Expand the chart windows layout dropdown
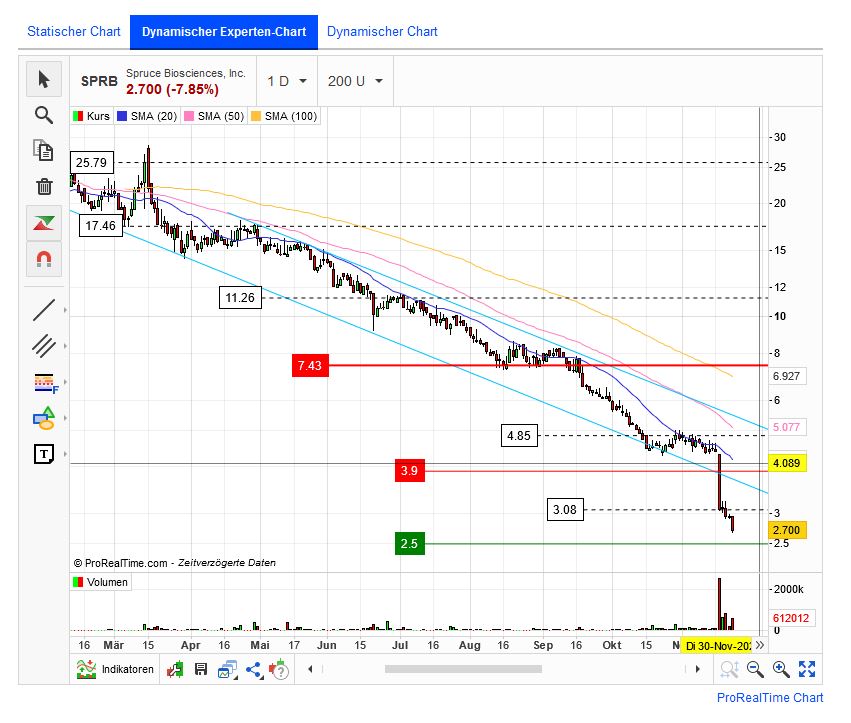The width and height of the screenshot is (851, 723). 227,669
